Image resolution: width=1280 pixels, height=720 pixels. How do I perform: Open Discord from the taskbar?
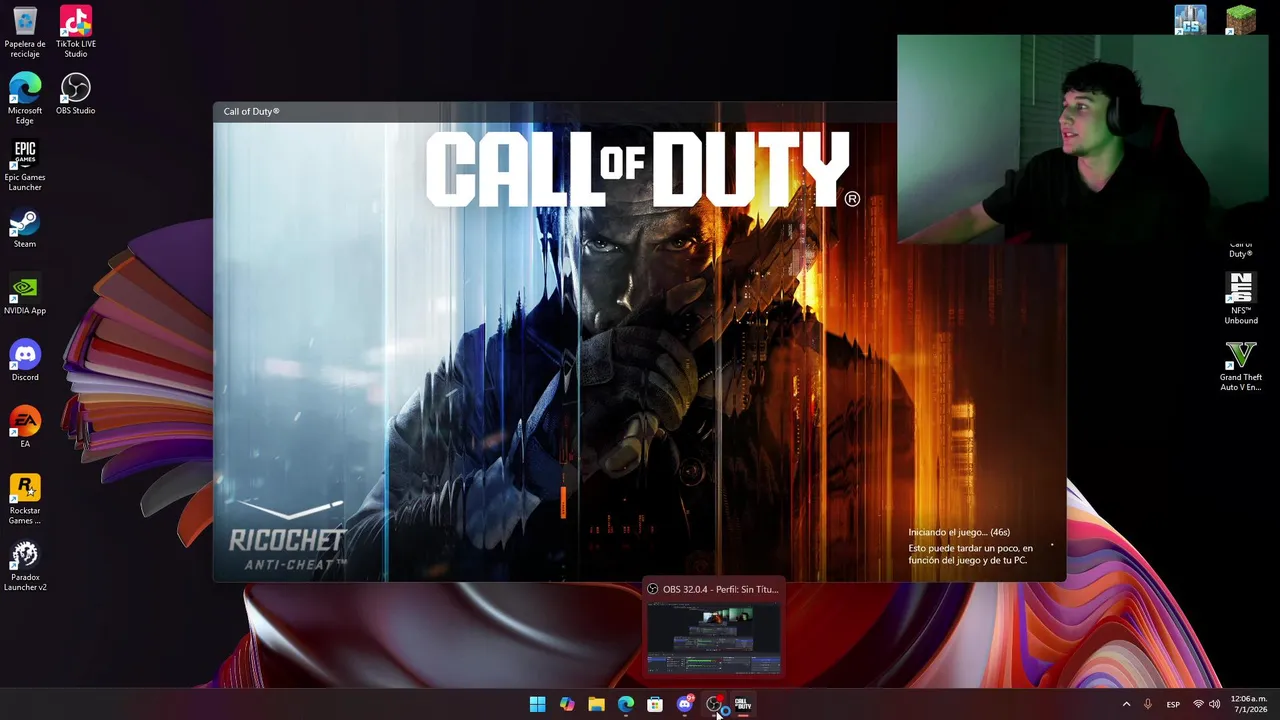pyautogui.click(x=685, y=704)
